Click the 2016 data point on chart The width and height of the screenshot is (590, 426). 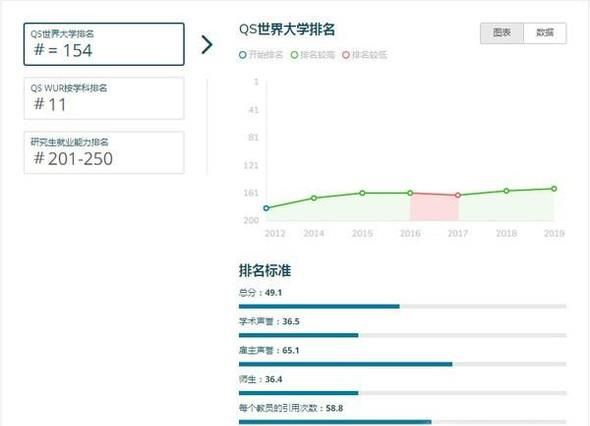tap(411, 193)
